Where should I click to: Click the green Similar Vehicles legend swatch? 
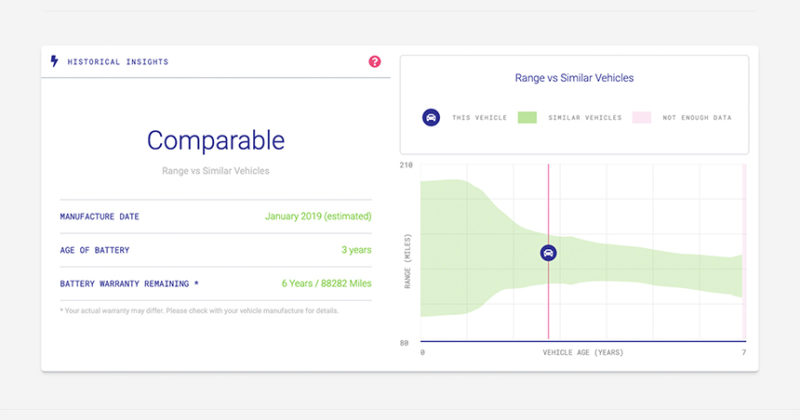tap(527, 117)
